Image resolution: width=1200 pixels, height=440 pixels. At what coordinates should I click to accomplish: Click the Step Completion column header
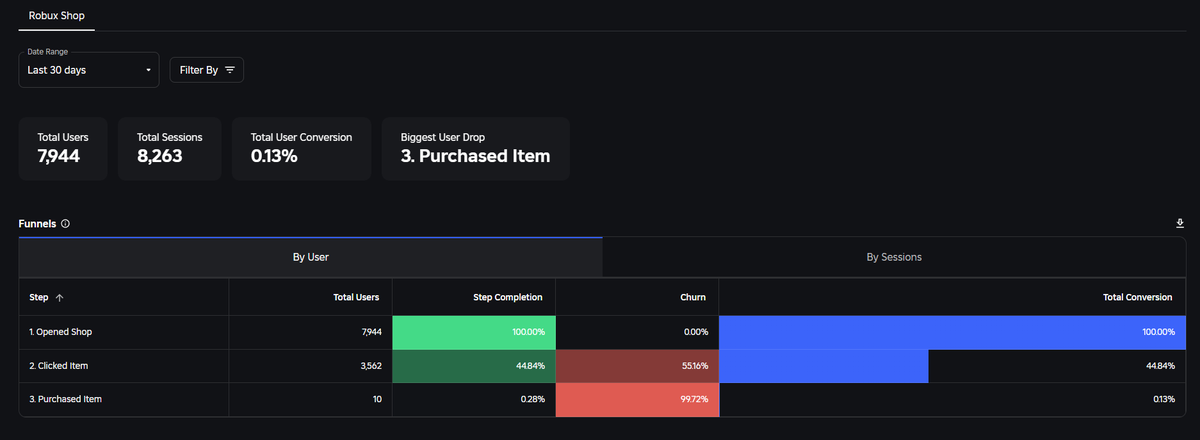point(508,297)
